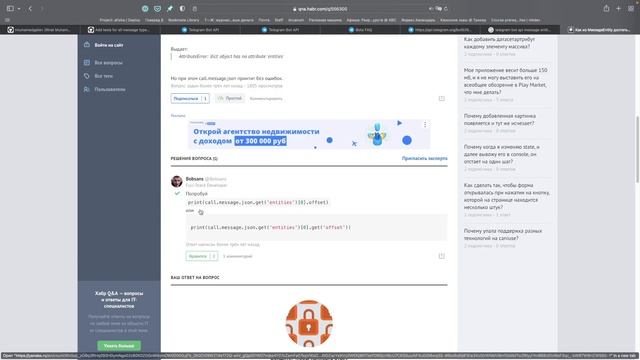Image resolution: width=640 pixels, height=360 pixels.
Task: Click the pin extension icon in toolbar
Action: click(x=170, y=8)
